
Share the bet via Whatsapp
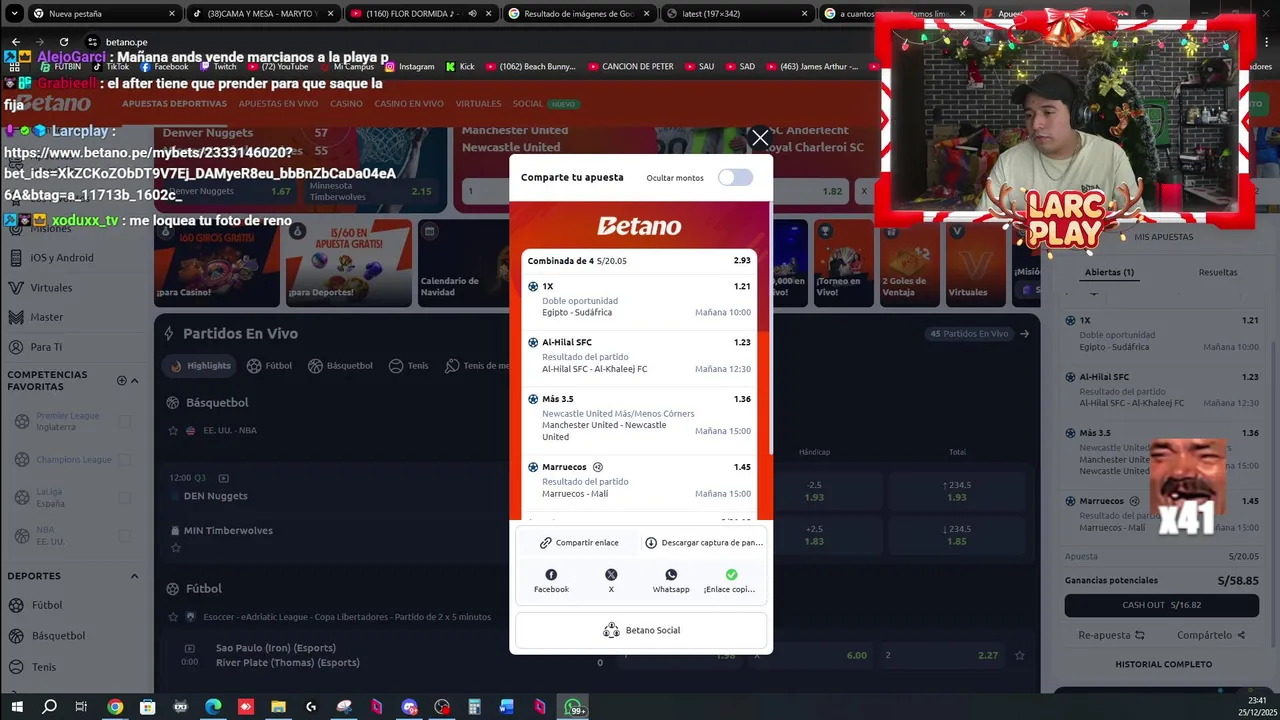point(671,581)
